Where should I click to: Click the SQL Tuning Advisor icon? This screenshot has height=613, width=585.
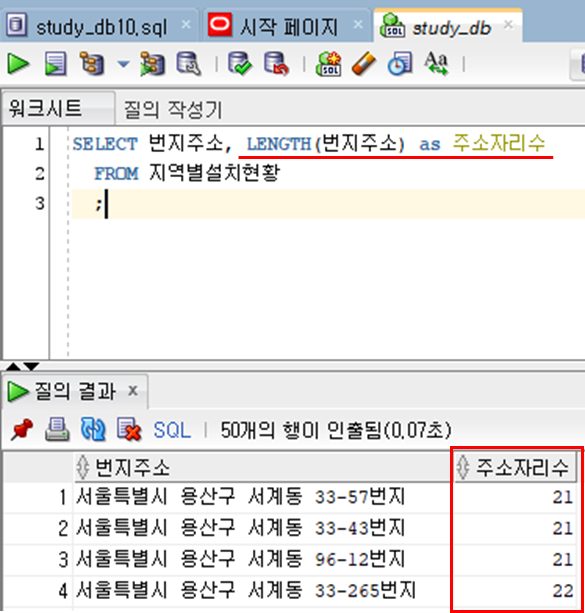pos(189,64)
